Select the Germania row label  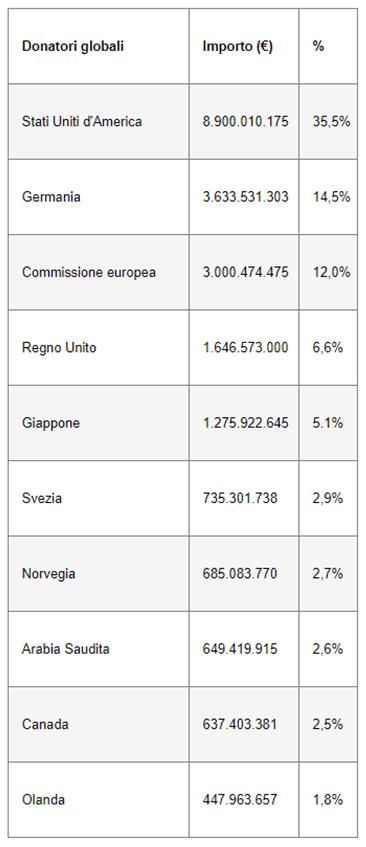[51, 197]
